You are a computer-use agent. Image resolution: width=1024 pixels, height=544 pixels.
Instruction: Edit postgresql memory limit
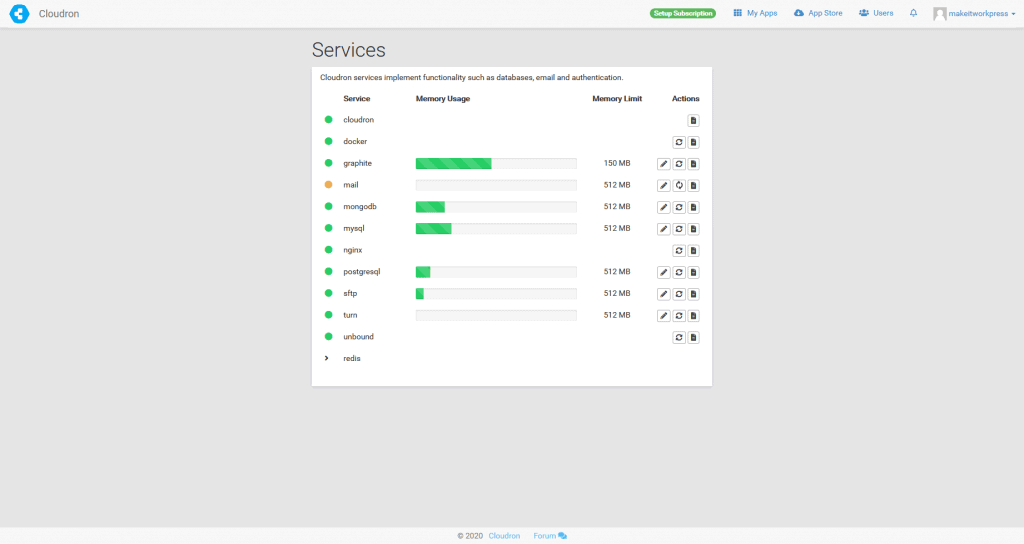tap(664, 272)
